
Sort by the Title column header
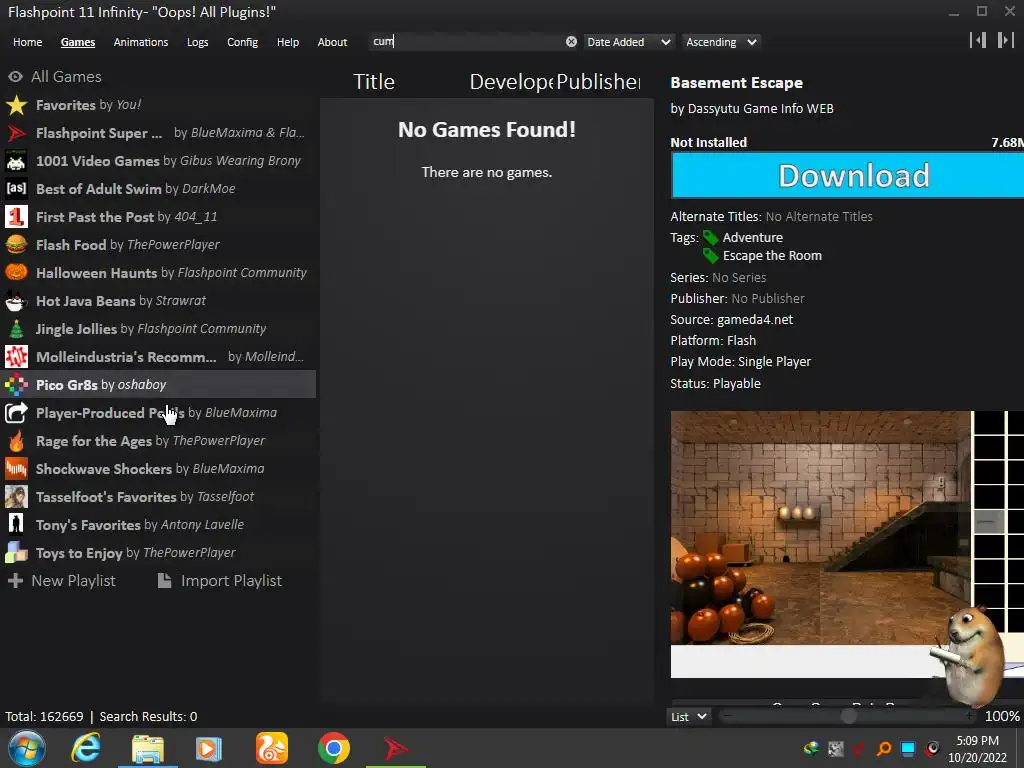(374, 82)
